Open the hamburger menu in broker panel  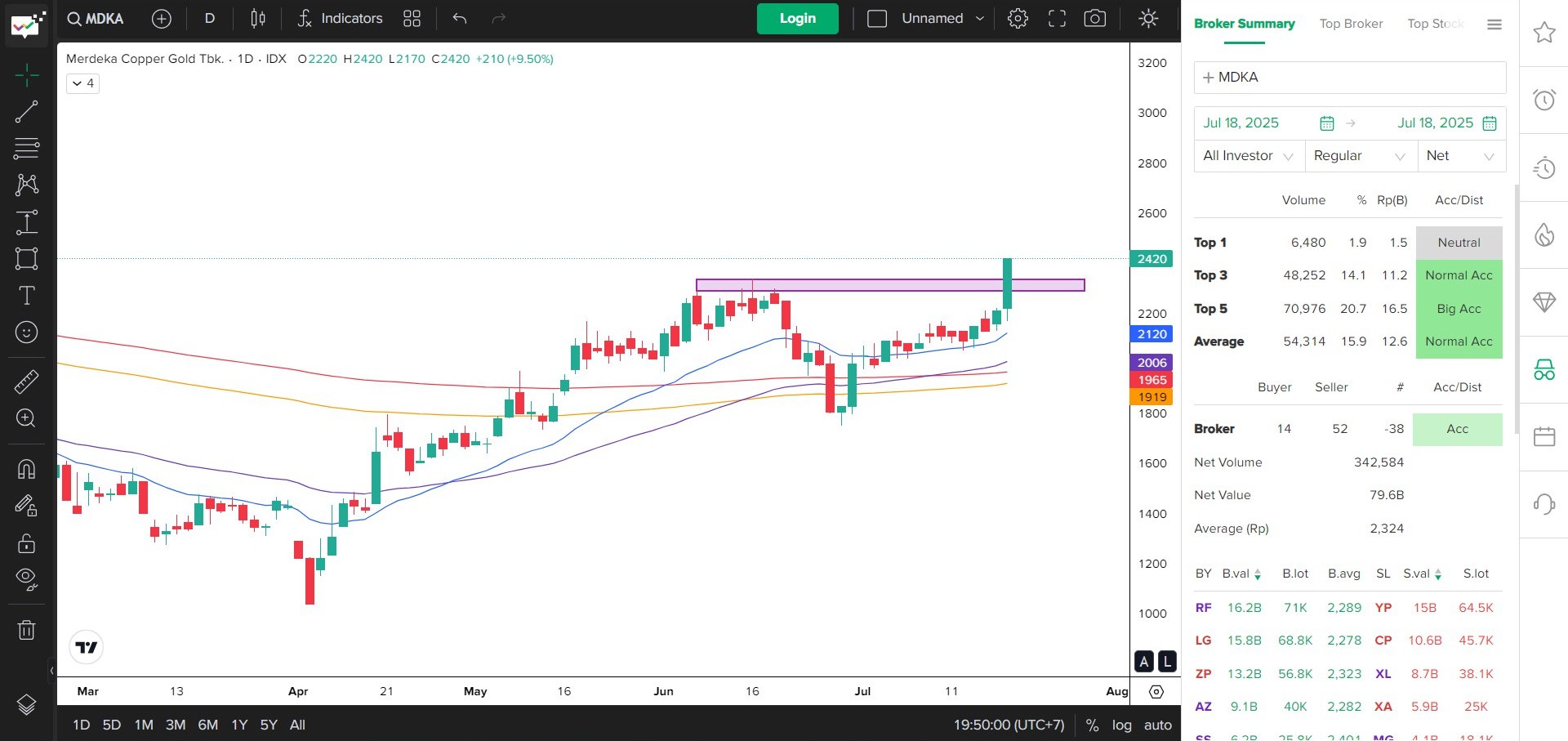coord(1494,25)
